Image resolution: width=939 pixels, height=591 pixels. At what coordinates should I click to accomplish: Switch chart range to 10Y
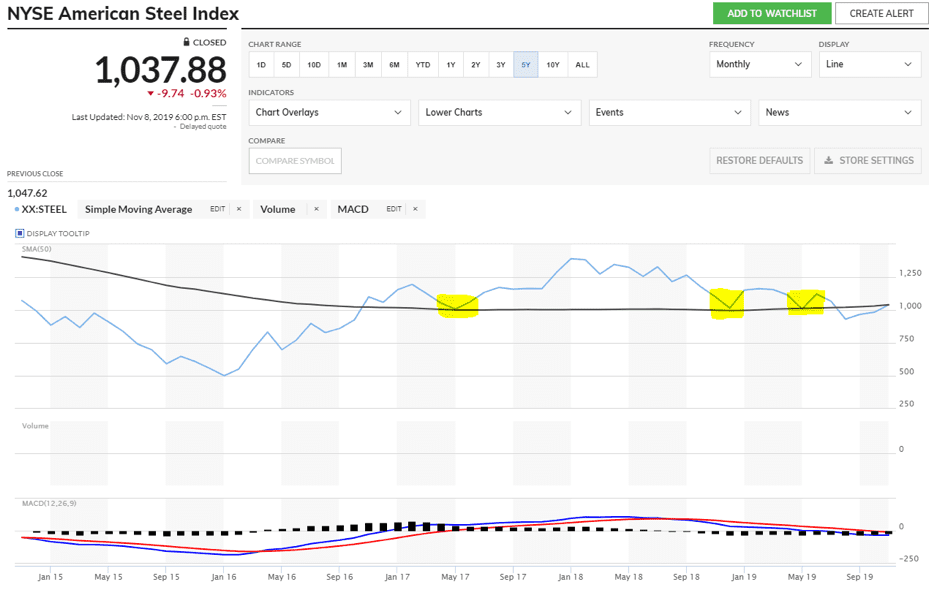(553, 65)
